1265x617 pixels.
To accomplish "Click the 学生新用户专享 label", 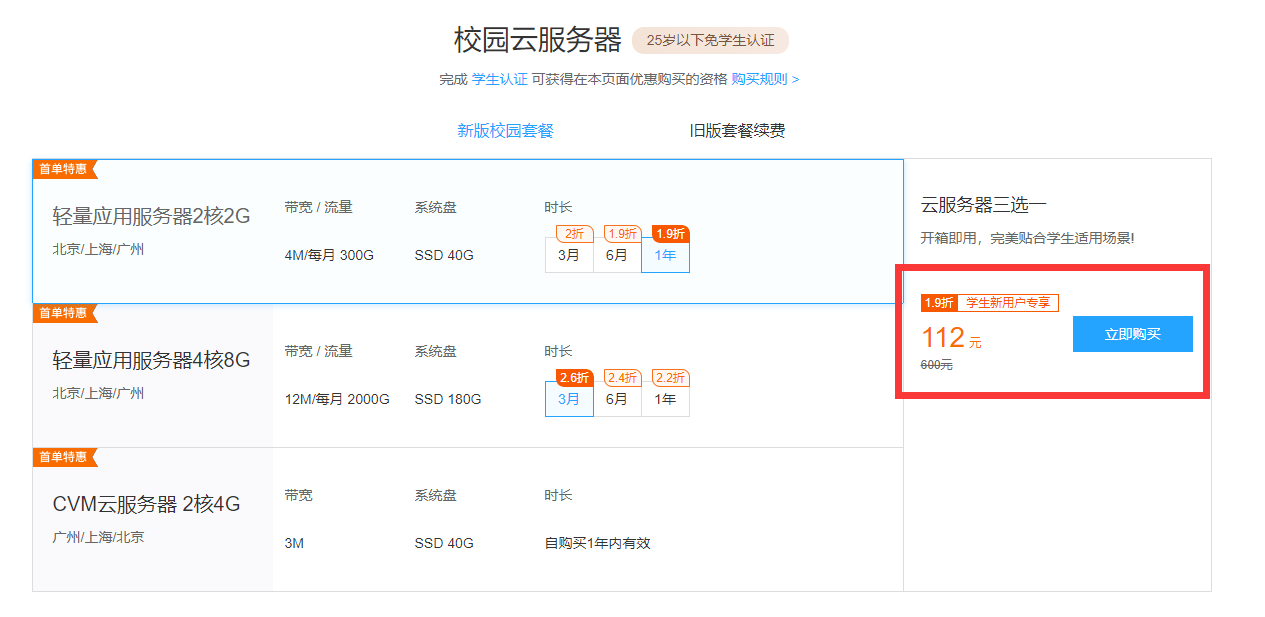I will [1008, 303].
